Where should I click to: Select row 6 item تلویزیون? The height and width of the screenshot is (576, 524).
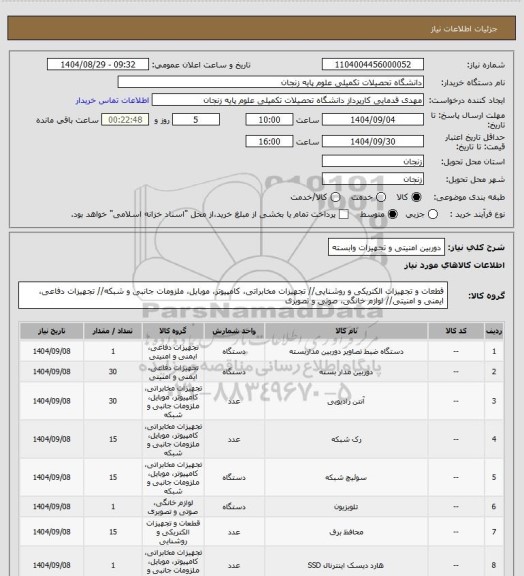click(346, 507)
